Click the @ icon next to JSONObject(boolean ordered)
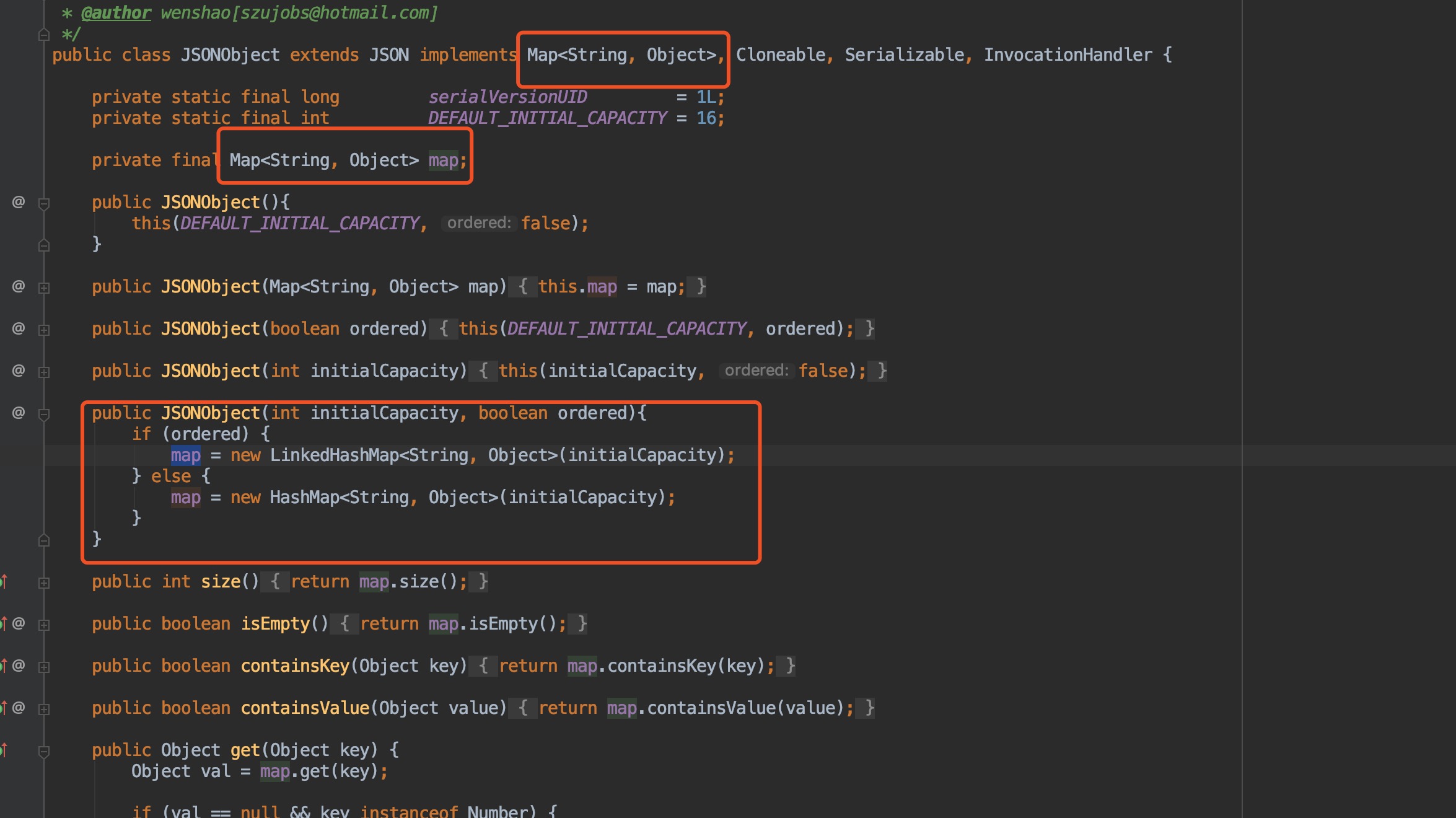Image resolution: width=1456 pixels, height=818 pixels. click(x=19, y=328)
